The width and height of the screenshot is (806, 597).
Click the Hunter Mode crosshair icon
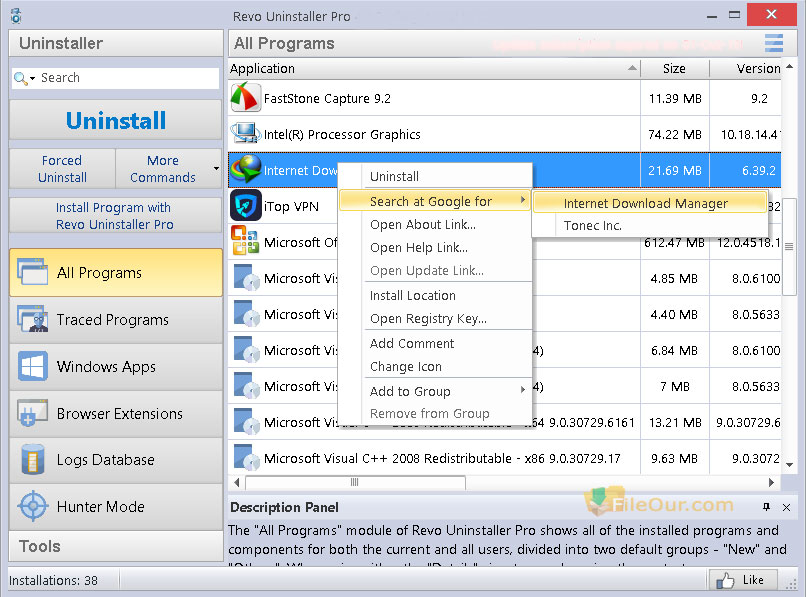click(x=33, y=506)
